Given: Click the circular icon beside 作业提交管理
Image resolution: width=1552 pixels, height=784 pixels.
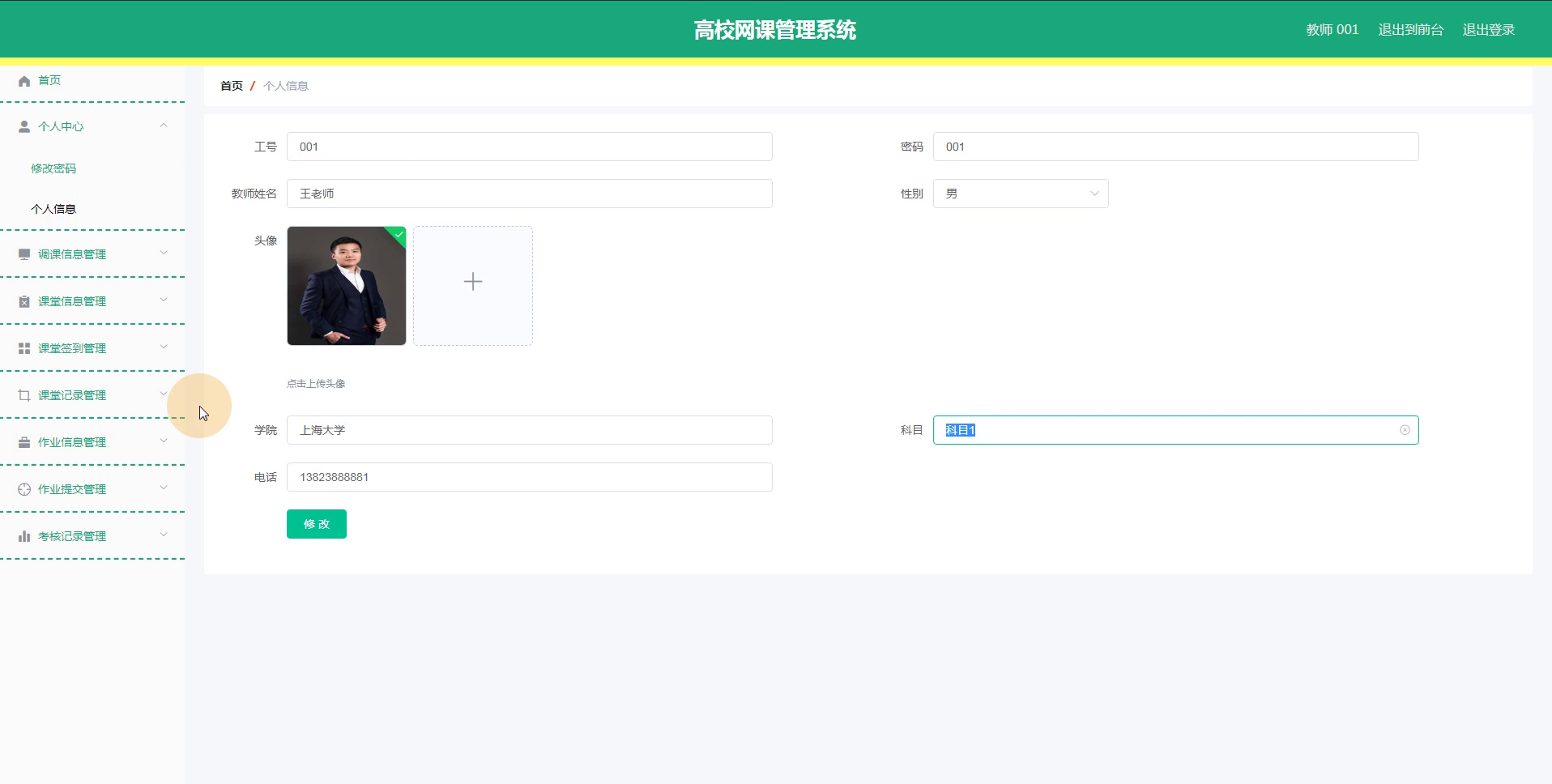Looking at the screenshot, I should point(24,489).
